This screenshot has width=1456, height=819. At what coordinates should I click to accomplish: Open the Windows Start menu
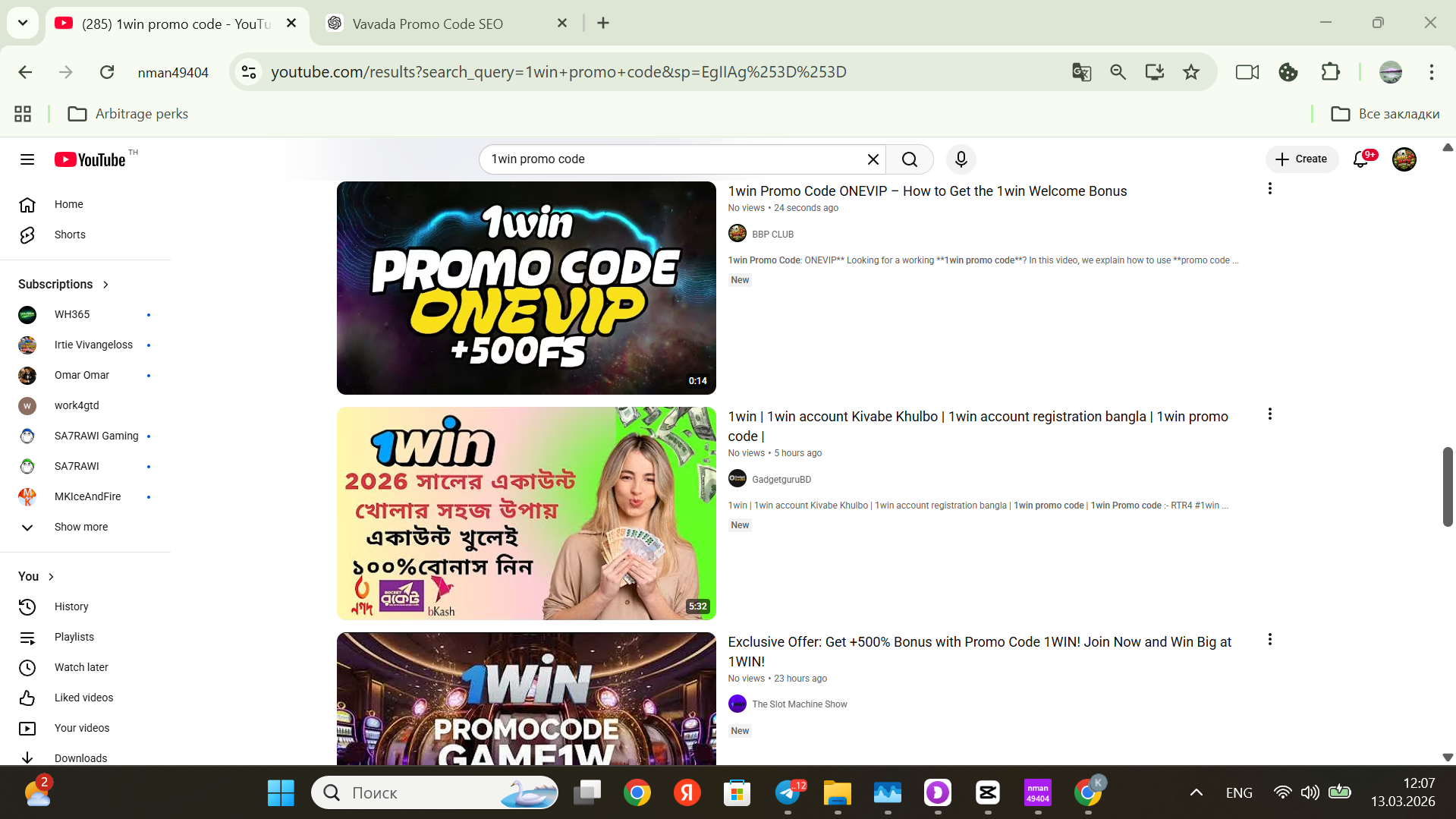[281, 792]
